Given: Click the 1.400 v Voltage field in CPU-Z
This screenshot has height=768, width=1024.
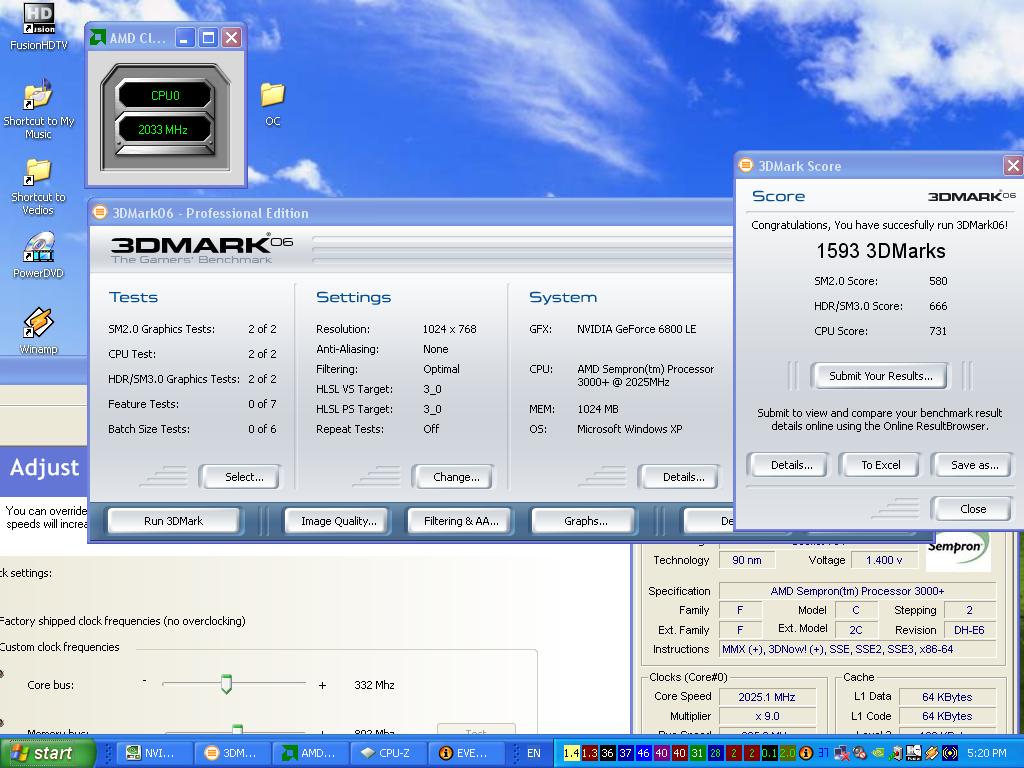Looking at the screenshot, I should [x=883, y=560].
